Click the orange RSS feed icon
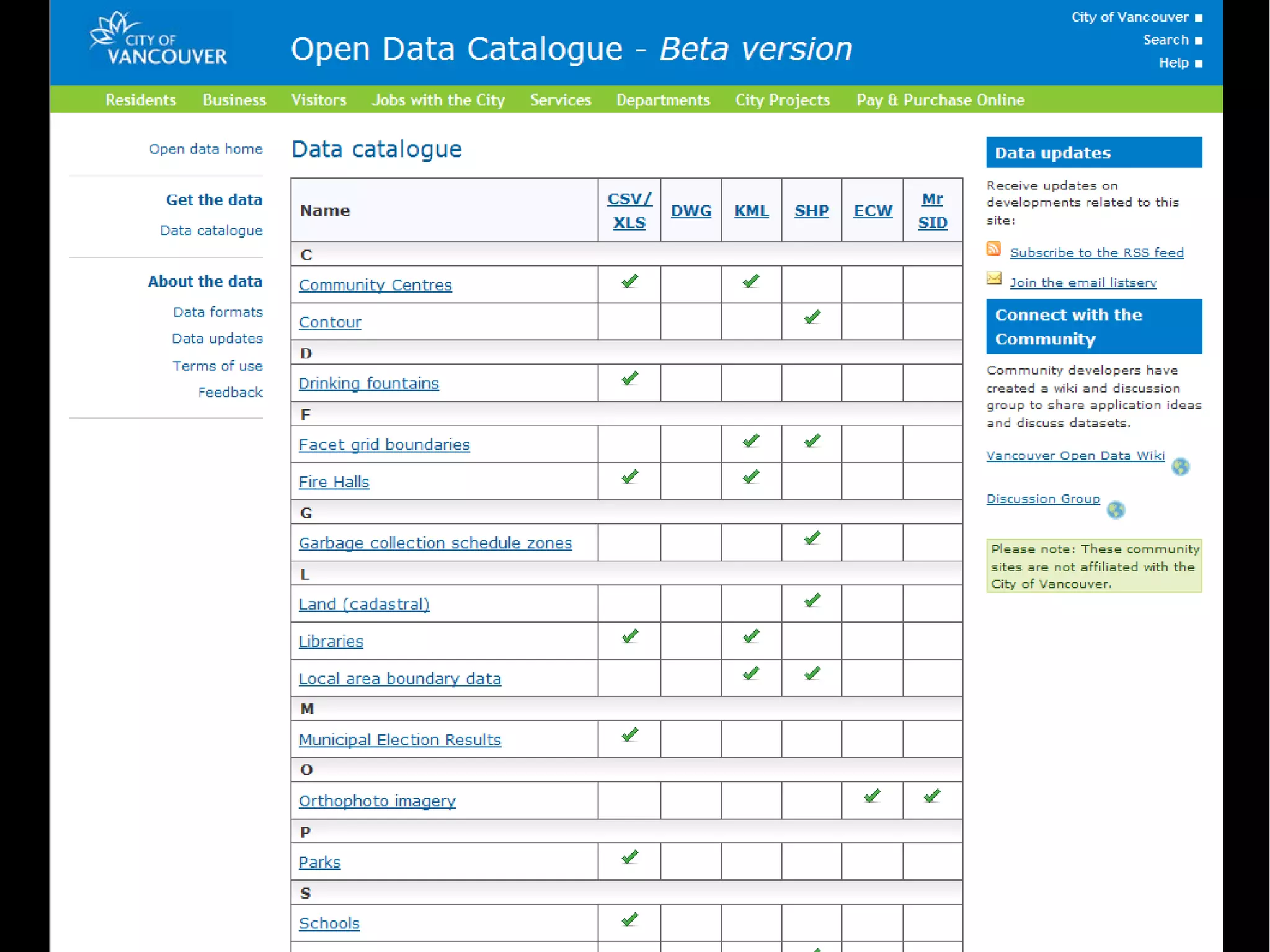 click(x=993, y=249)
